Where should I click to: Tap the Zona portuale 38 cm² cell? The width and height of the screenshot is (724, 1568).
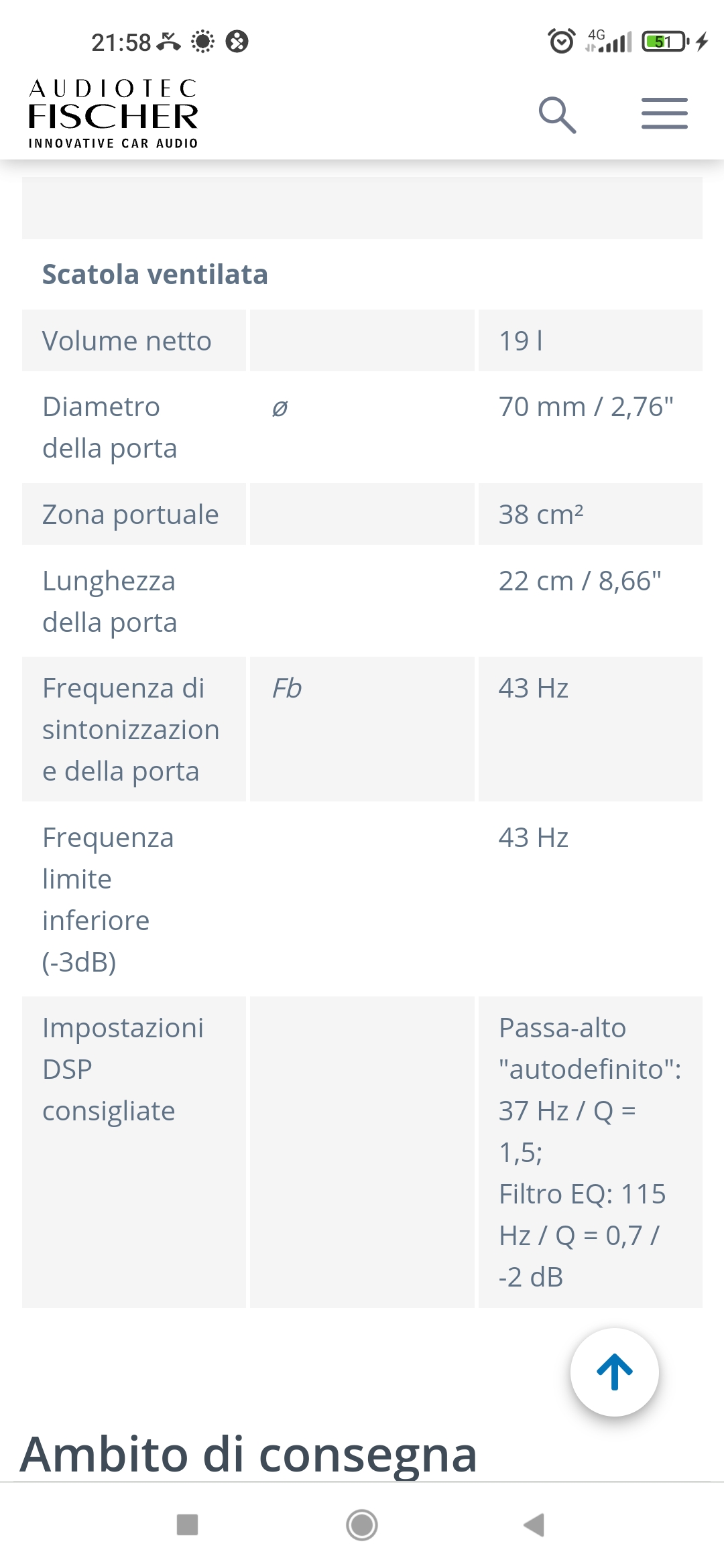click(591, 514)
